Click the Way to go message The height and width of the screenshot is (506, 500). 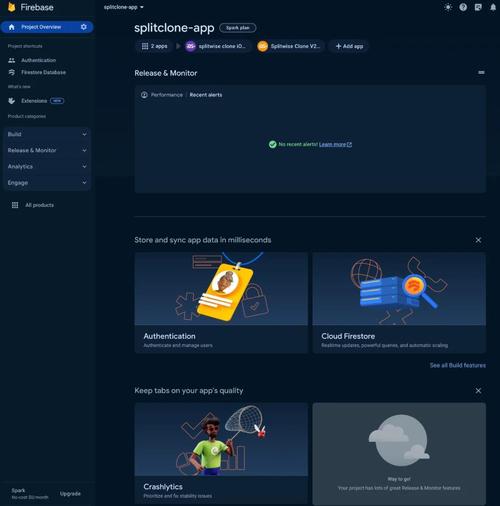399,479
